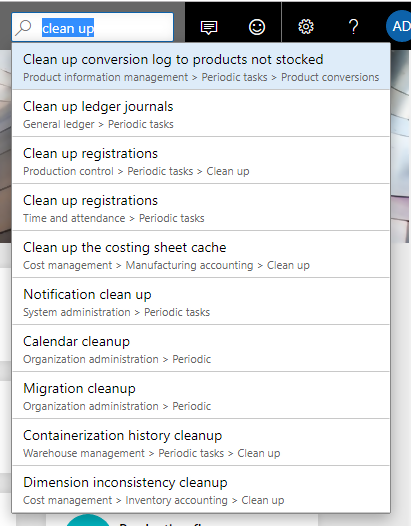Open Dimension inconsistency cleanup result
411x526 pixels.
(x=201, y=489)
